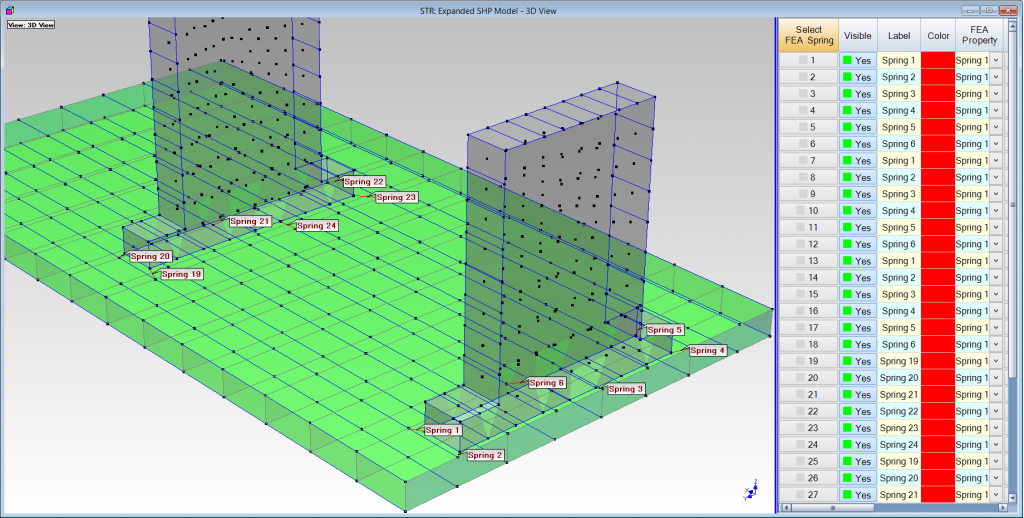Screen dimensions: 1024x518
Task: Select the Spring 23 tag in the 3D model
Action: pos(396,198)
